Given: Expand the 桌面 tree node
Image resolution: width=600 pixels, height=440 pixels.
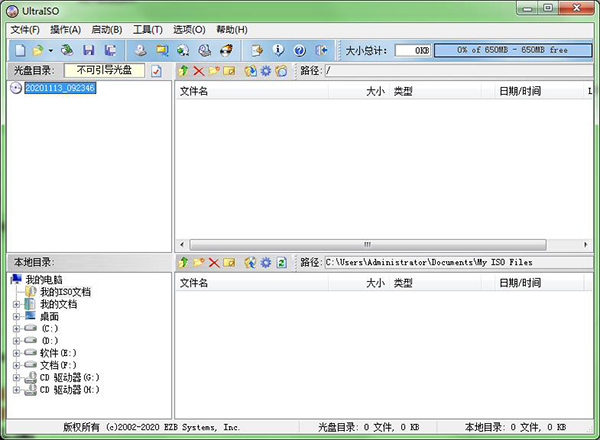Looking at the screenshot, I should [x=16, y=316].
